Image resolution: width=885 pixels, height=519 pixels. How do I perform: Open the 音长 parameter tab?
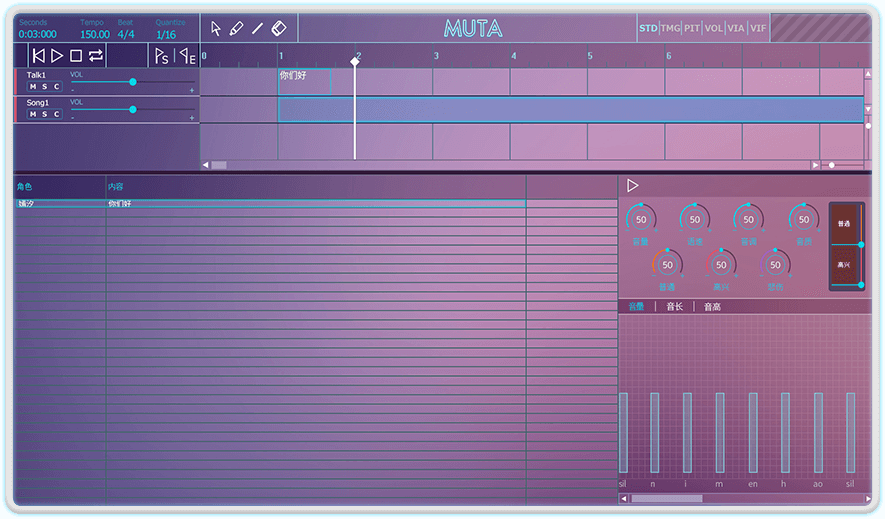(674, 307)
